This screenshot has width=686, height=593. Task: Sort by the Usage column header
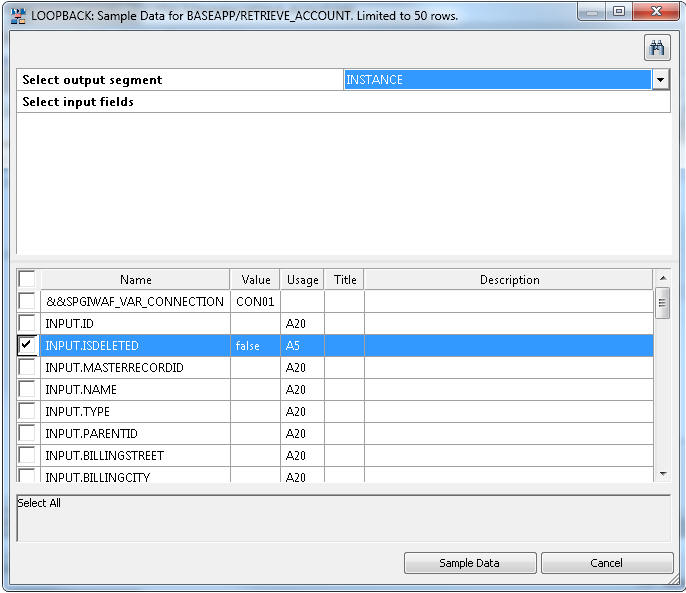pos(302,279)
